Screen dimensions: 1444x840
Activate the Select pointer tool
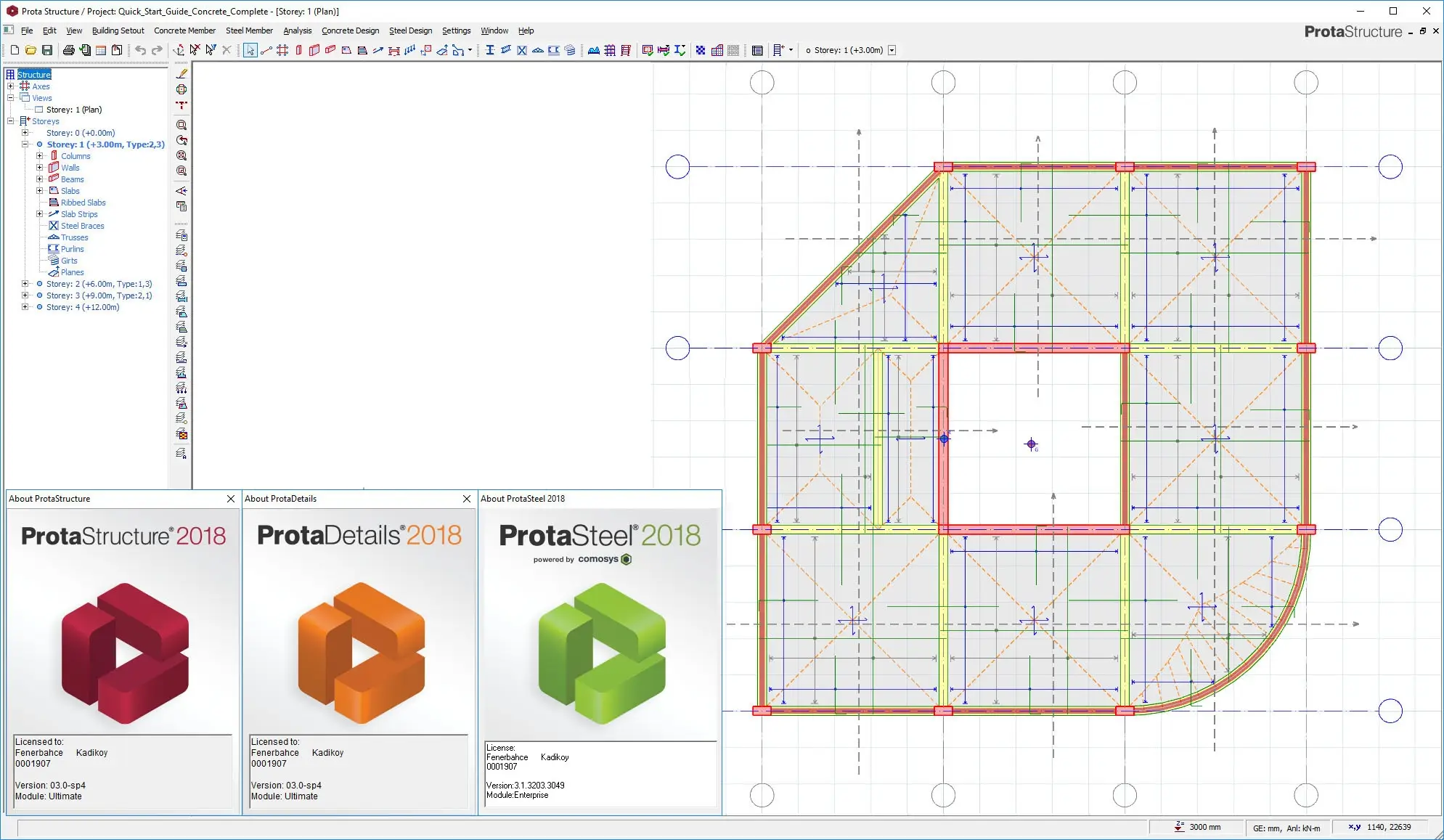[250, 50]
